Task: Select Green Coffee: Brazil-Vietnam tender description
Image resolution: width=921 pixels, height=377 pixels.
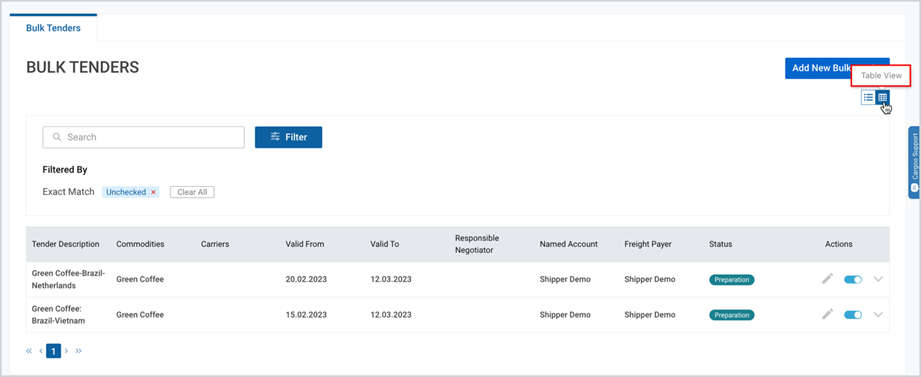Action: point(59,315)
